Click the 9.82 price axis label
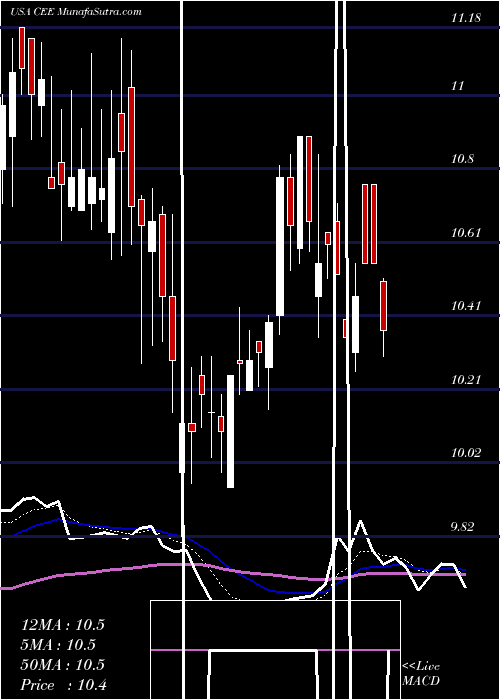Image resolution: width=500 pixels, height=700 pixels. pyautogui.click(x=463, y=527)
